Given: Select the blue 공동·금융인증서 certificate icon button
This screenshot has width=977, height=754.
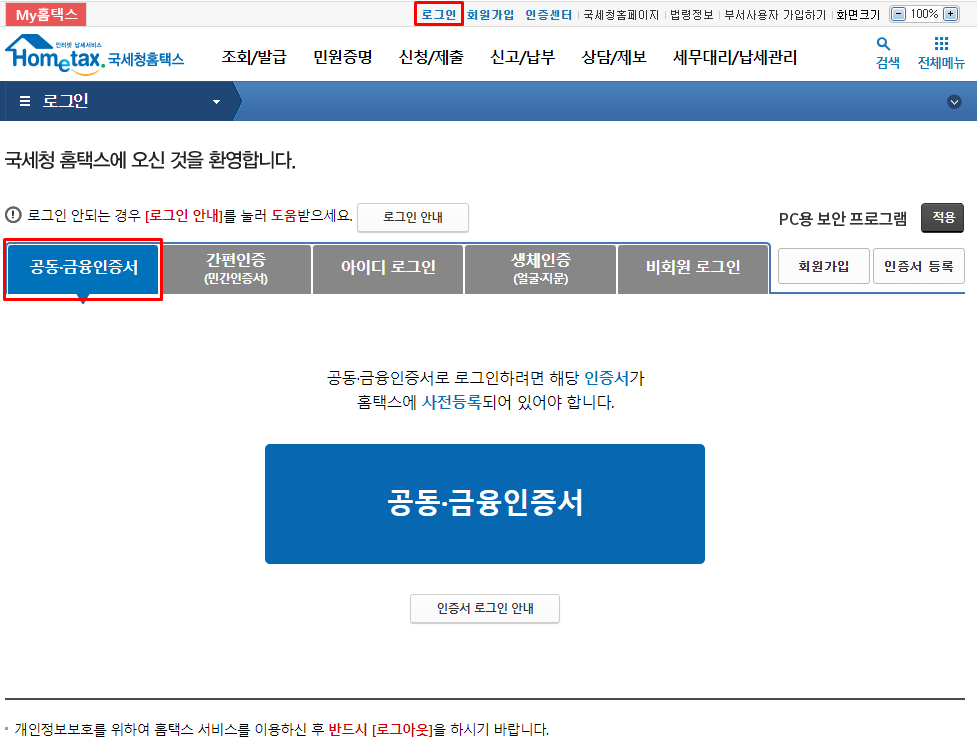Looking at the screenshot, I should (484, 503).
